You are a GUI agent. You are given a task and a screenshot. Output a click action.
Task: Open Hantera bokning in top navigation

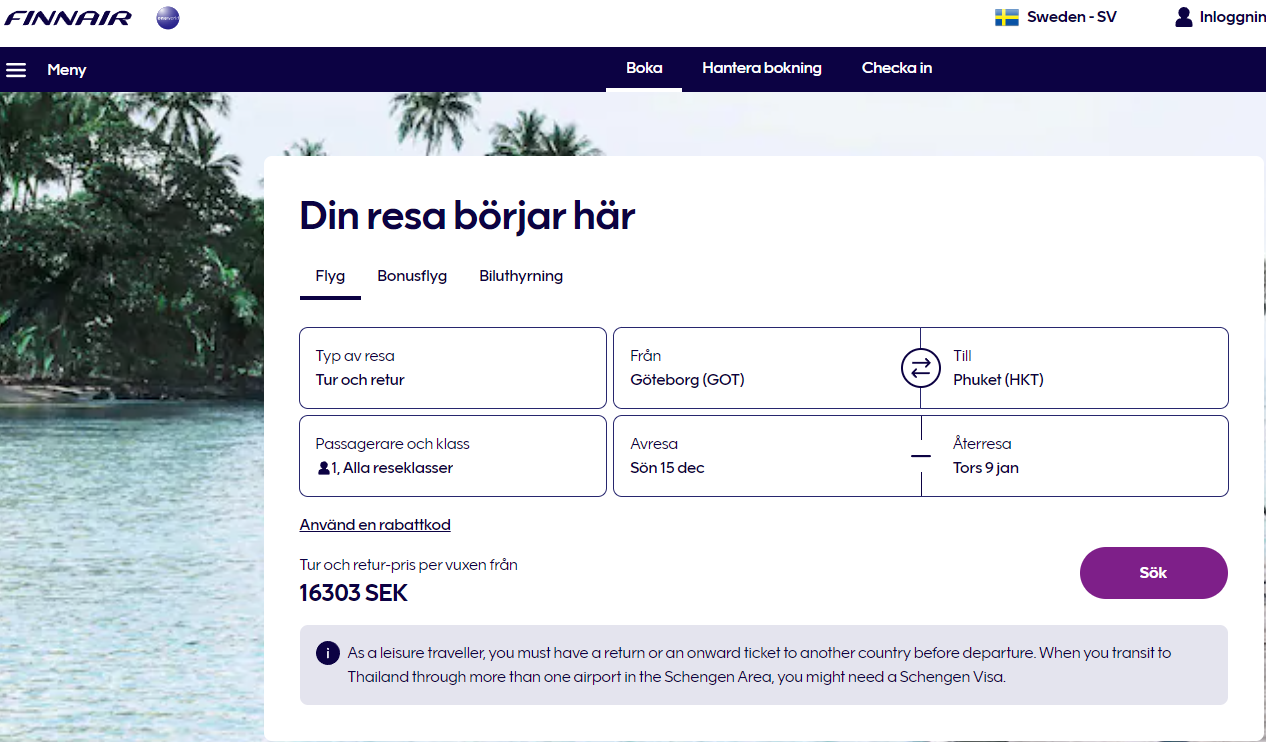[x=762, y=68]
